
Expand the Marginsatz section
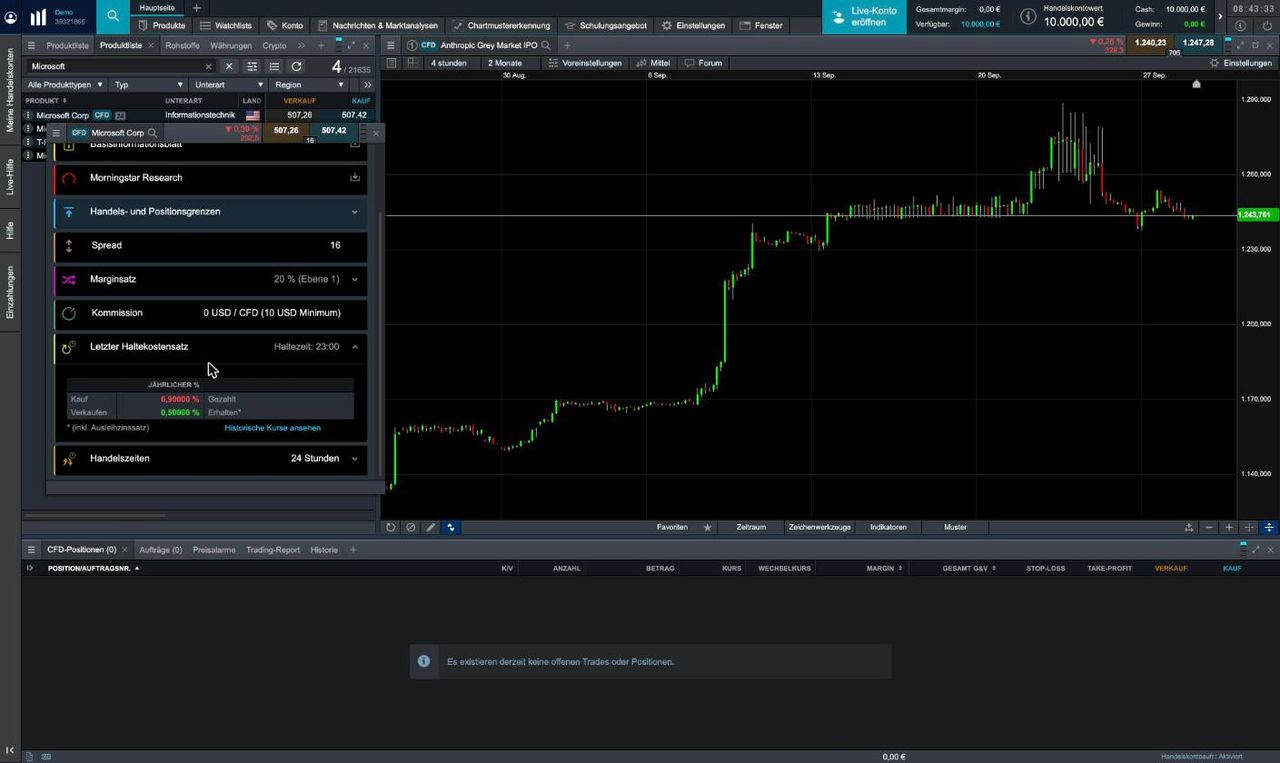click(210, 279)
